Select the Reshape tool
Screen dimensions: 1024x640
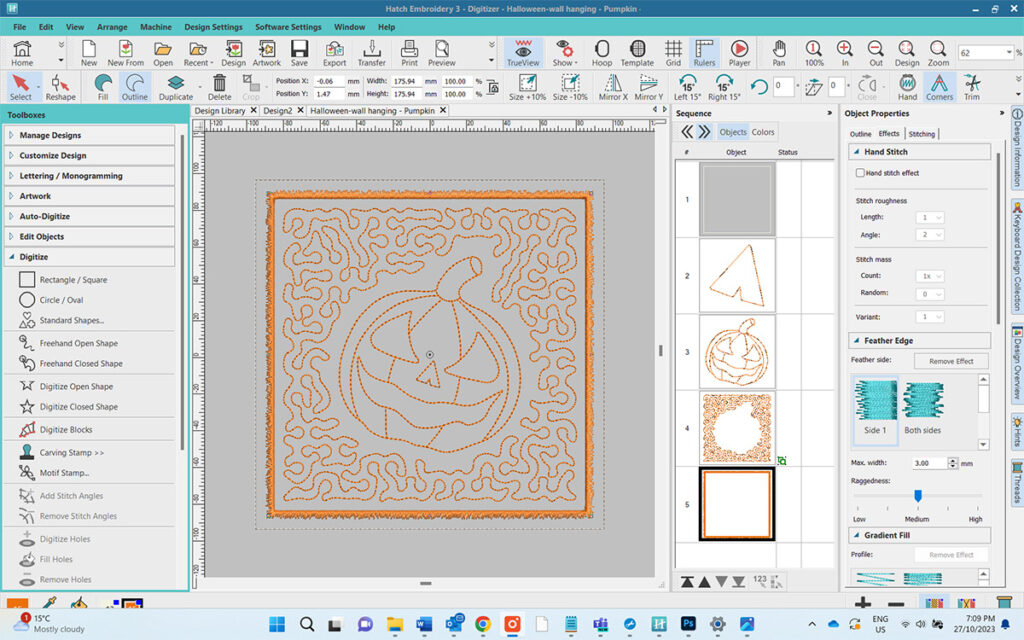coord(60,87)
